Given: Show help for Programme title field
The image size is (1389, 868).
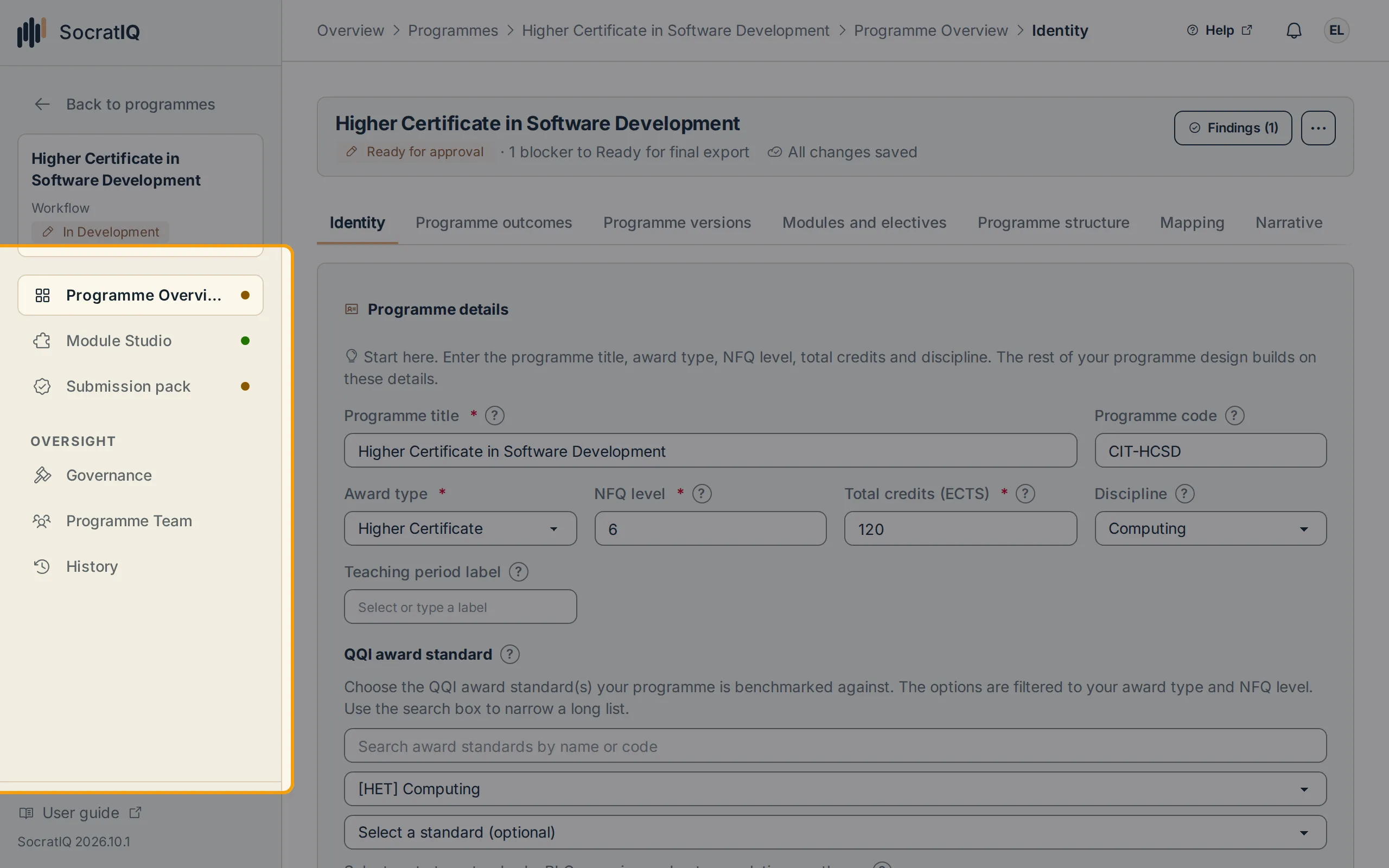Looking at the screenshot, I should [x=494, y=416].
